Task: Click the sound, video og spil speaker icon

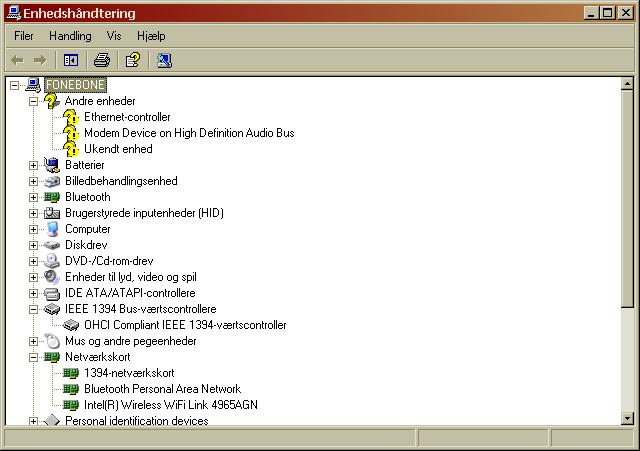Action: click(x=52, y=277)
